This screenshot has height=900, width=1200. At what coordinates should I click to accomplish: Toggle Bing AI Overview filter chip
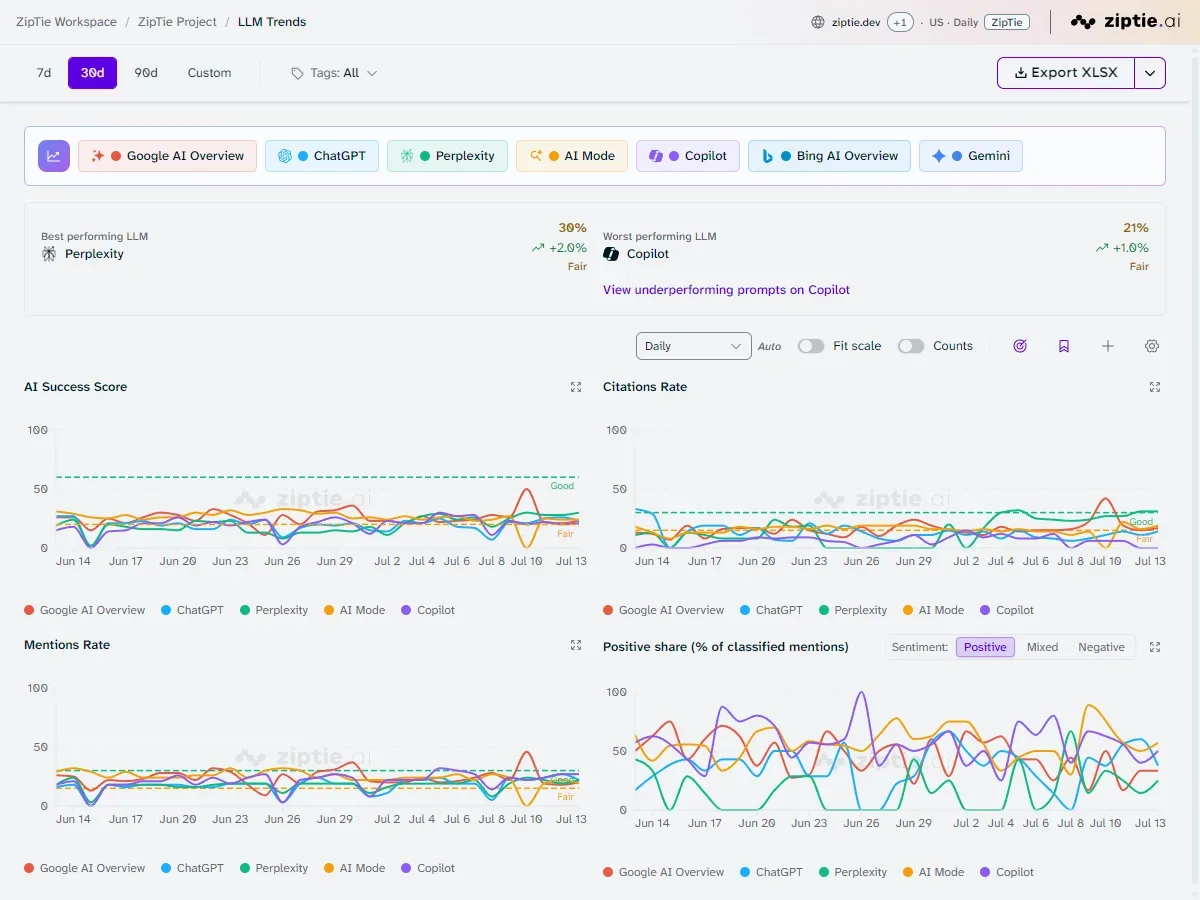point(829,156)
